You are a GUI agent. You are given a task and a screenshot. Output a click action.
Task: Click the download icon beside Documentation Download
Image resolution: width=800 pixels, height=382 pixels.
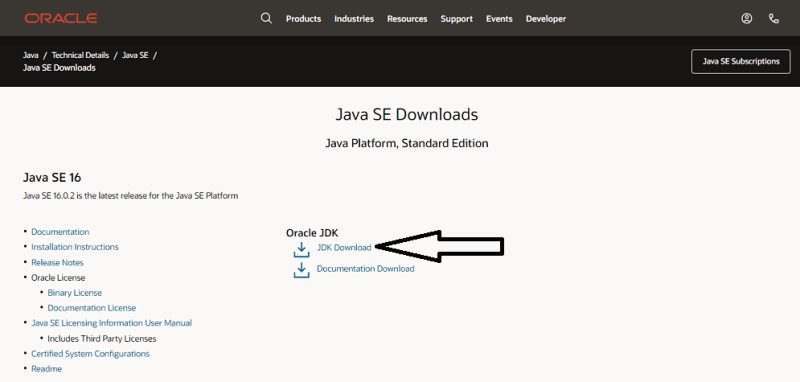[302, 270]
